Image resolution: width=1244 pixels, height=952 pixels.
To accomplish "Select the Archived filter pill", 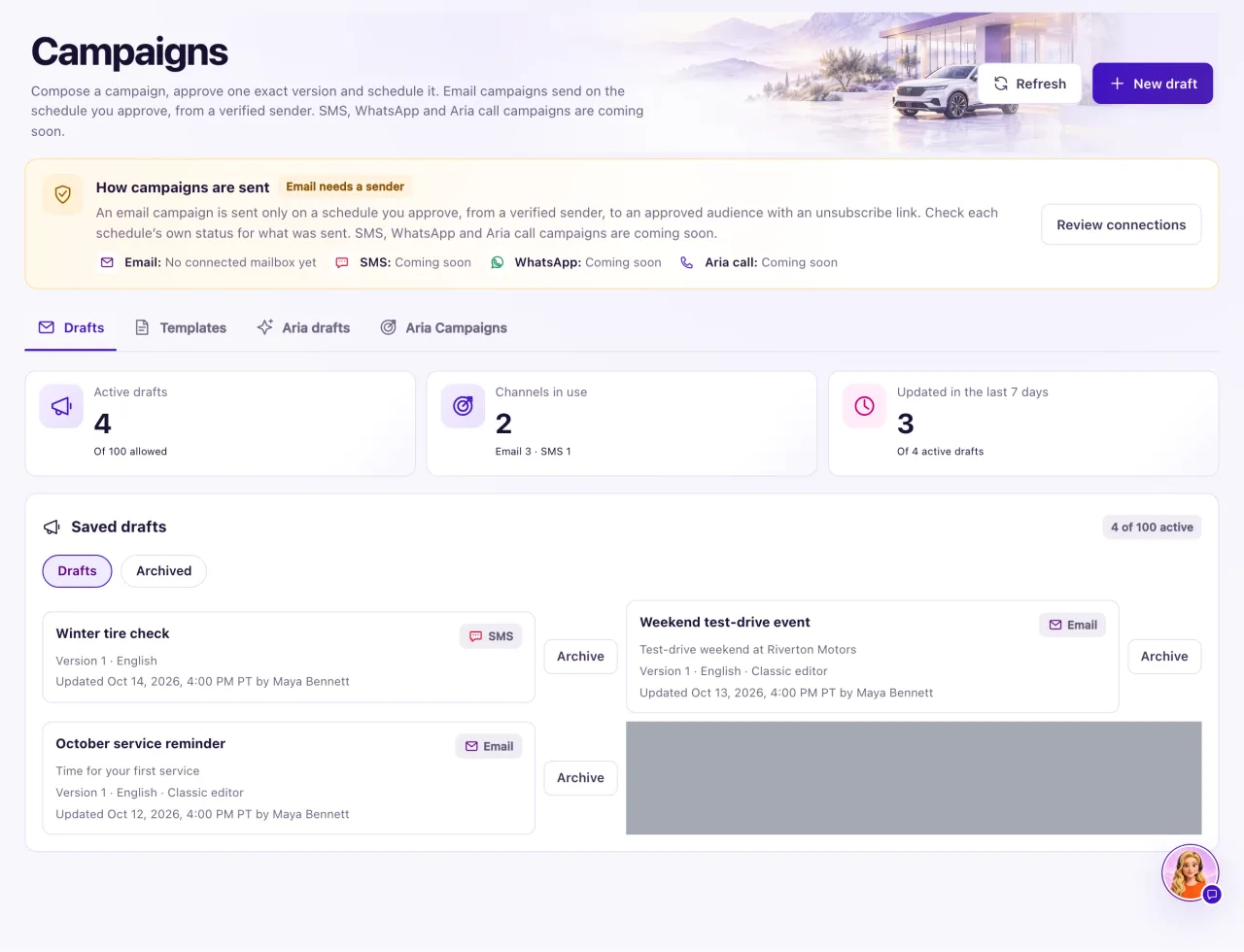I will click(163, 571).
